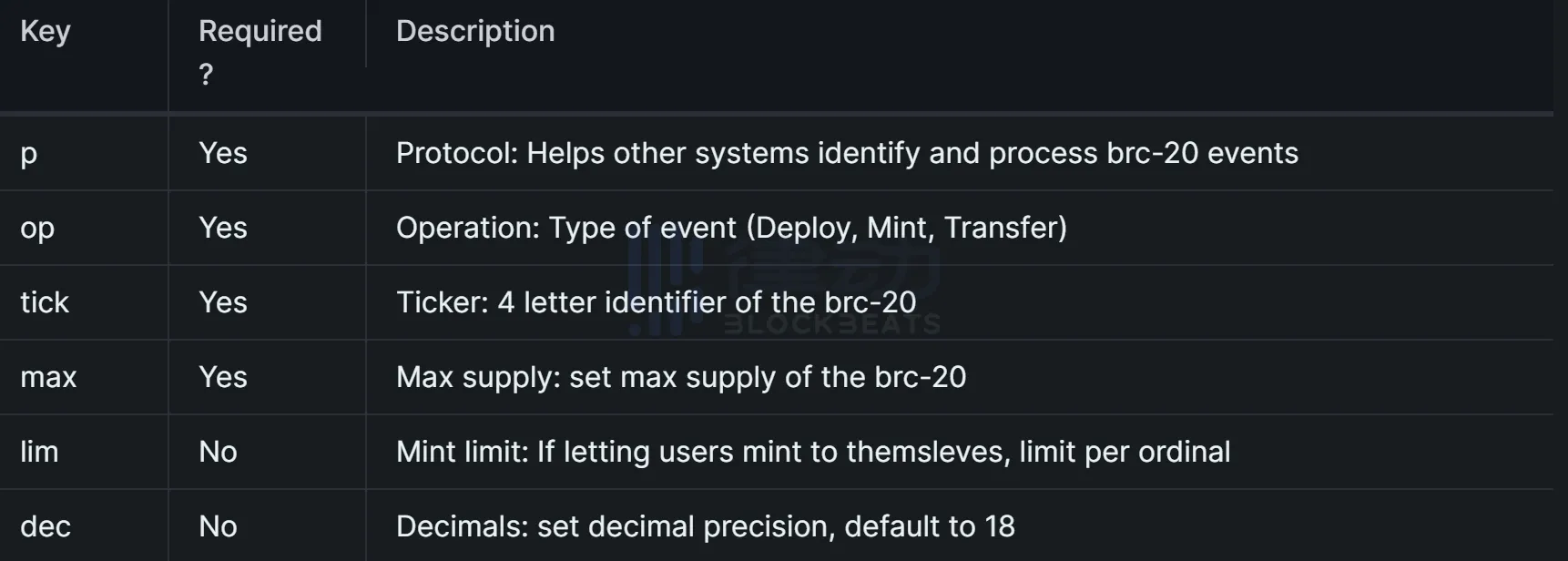Click the Key column header

click(x=46, y=32)
